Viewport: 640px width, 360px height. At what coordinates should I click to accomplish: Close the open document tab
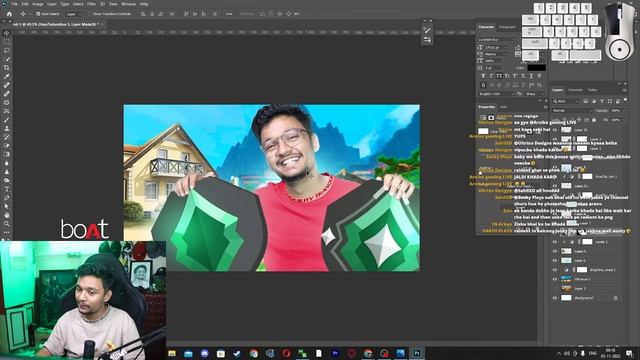tap(101, 24)
